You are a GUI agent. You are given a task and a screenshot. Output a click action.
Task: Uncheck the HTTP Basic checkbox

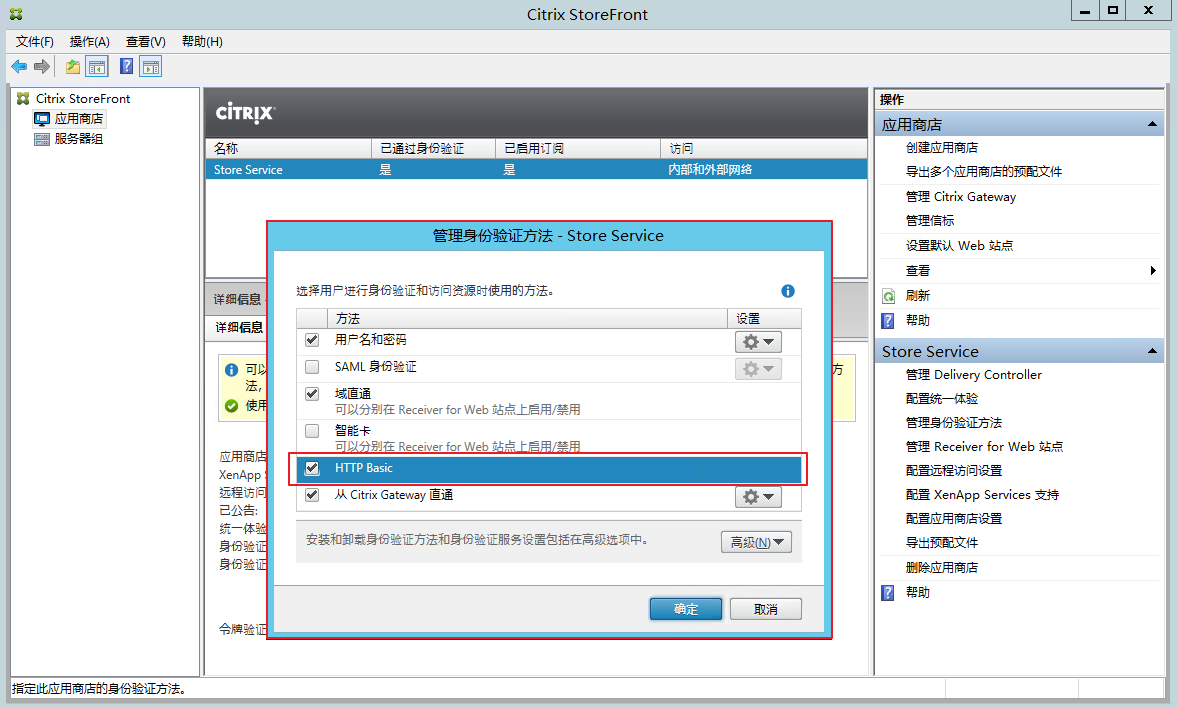point(312,468)
